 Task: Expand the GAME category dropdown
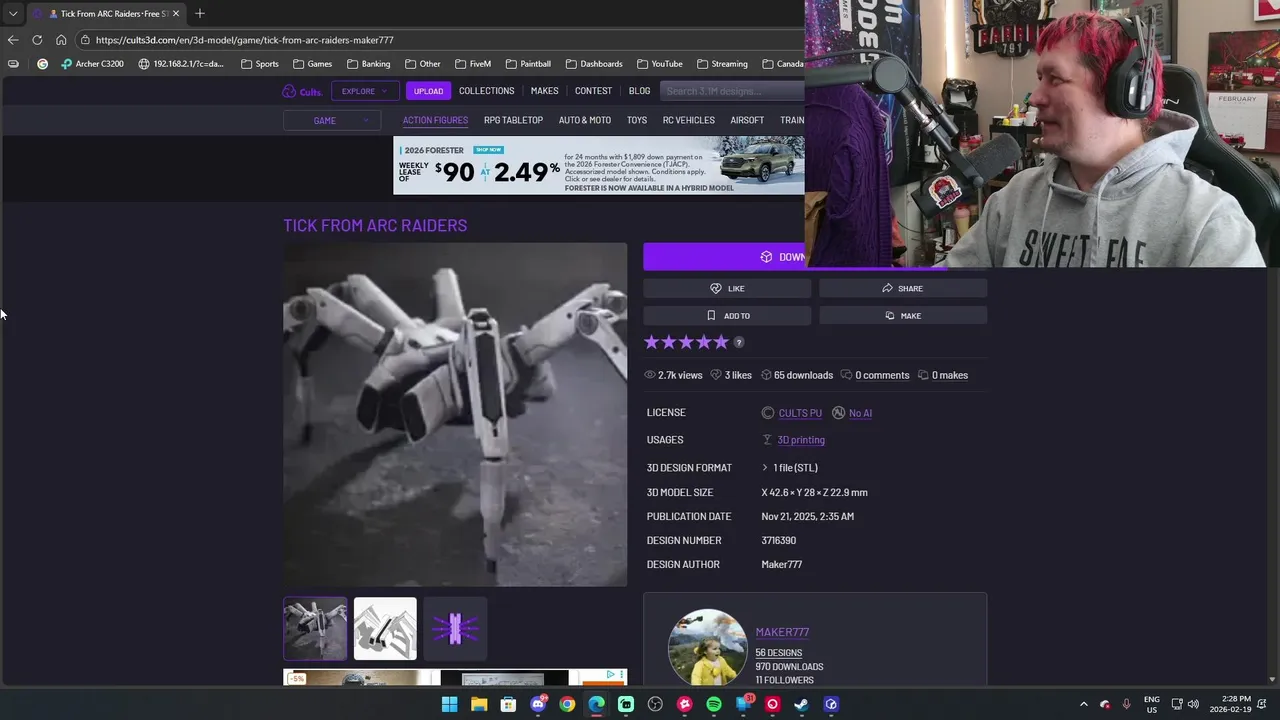coord(331,120)
